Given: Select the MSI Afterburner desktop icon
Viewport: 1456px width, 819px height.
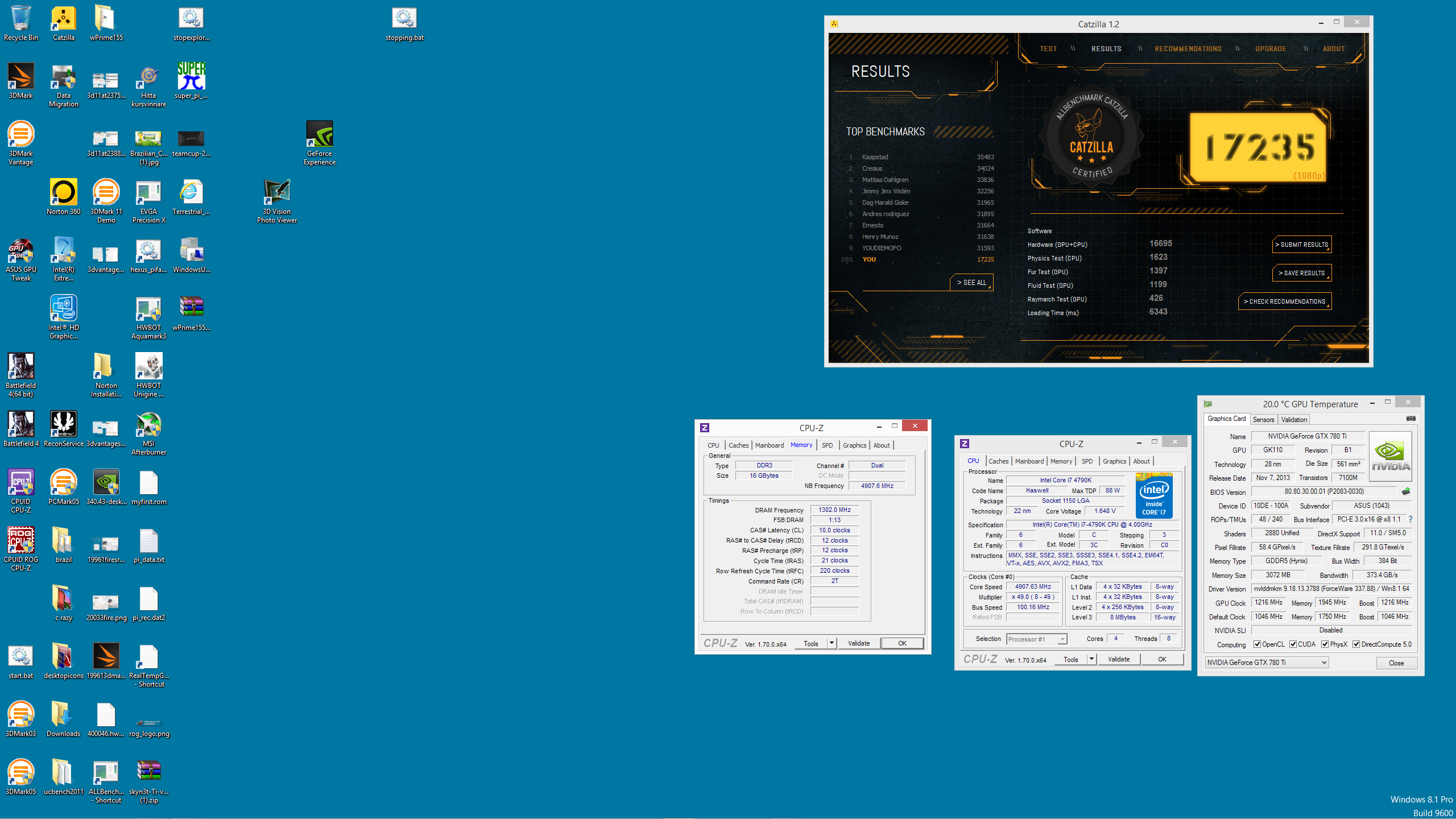Looking at the screenshot, I should coord(149,433).
